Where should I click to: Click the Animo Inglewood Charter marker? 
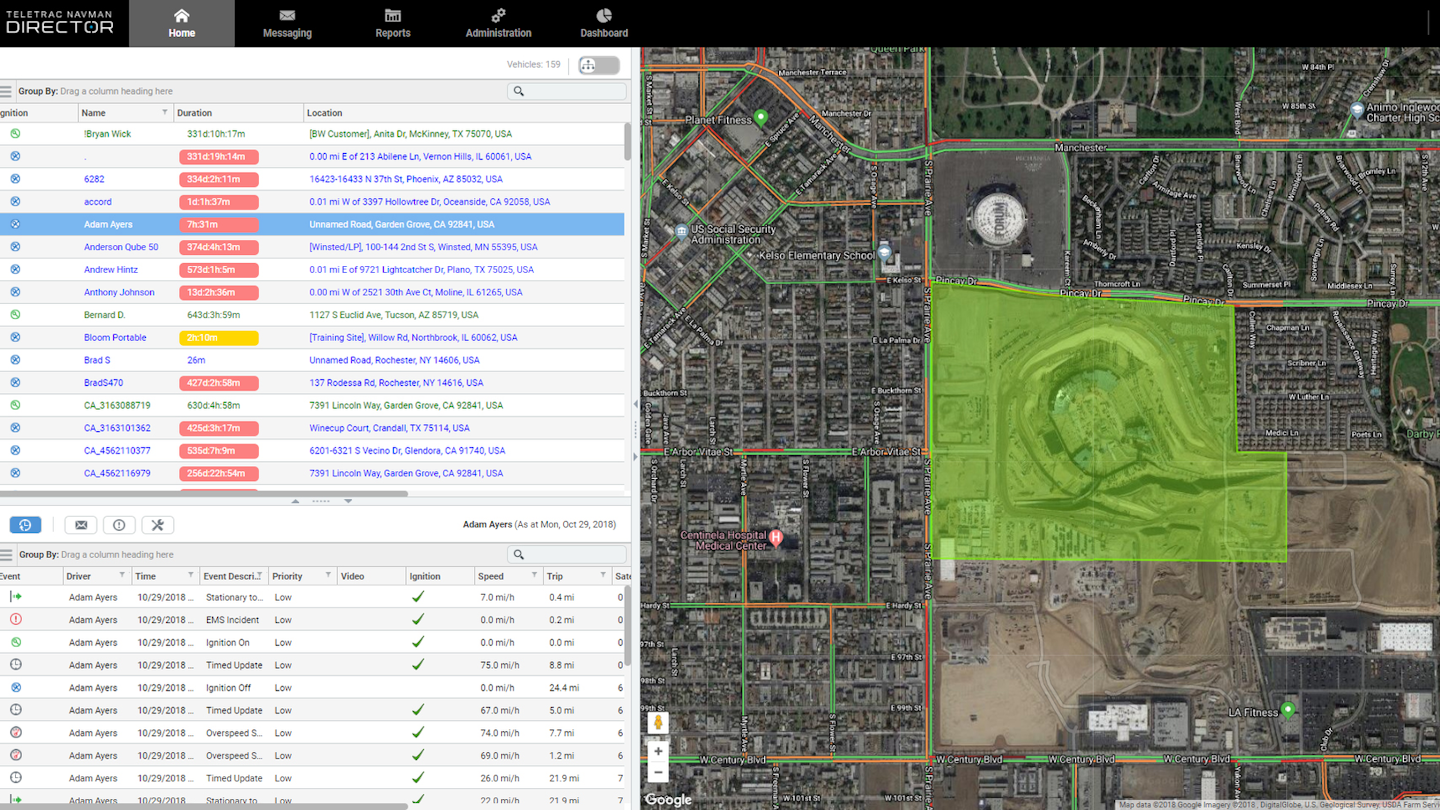(1357, 110)
